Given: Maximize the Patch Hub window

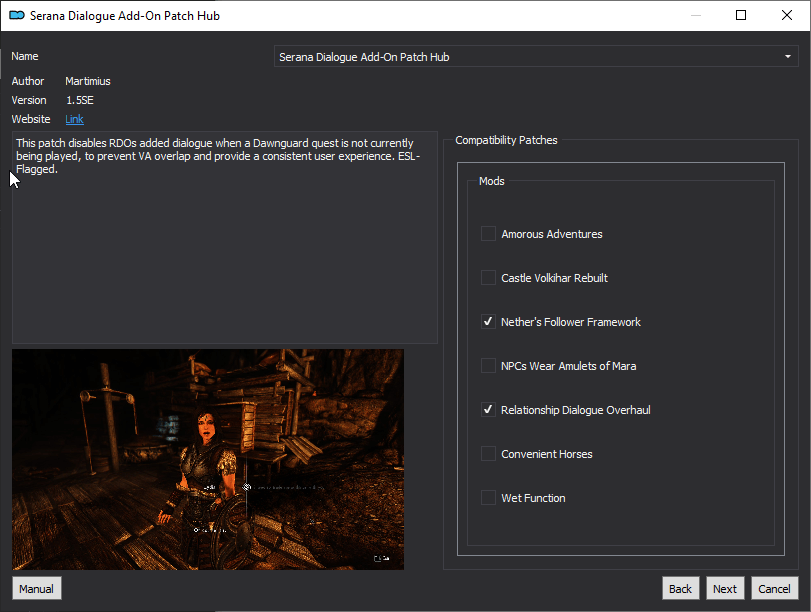Looking at the screenshot, I should point(741,15).
